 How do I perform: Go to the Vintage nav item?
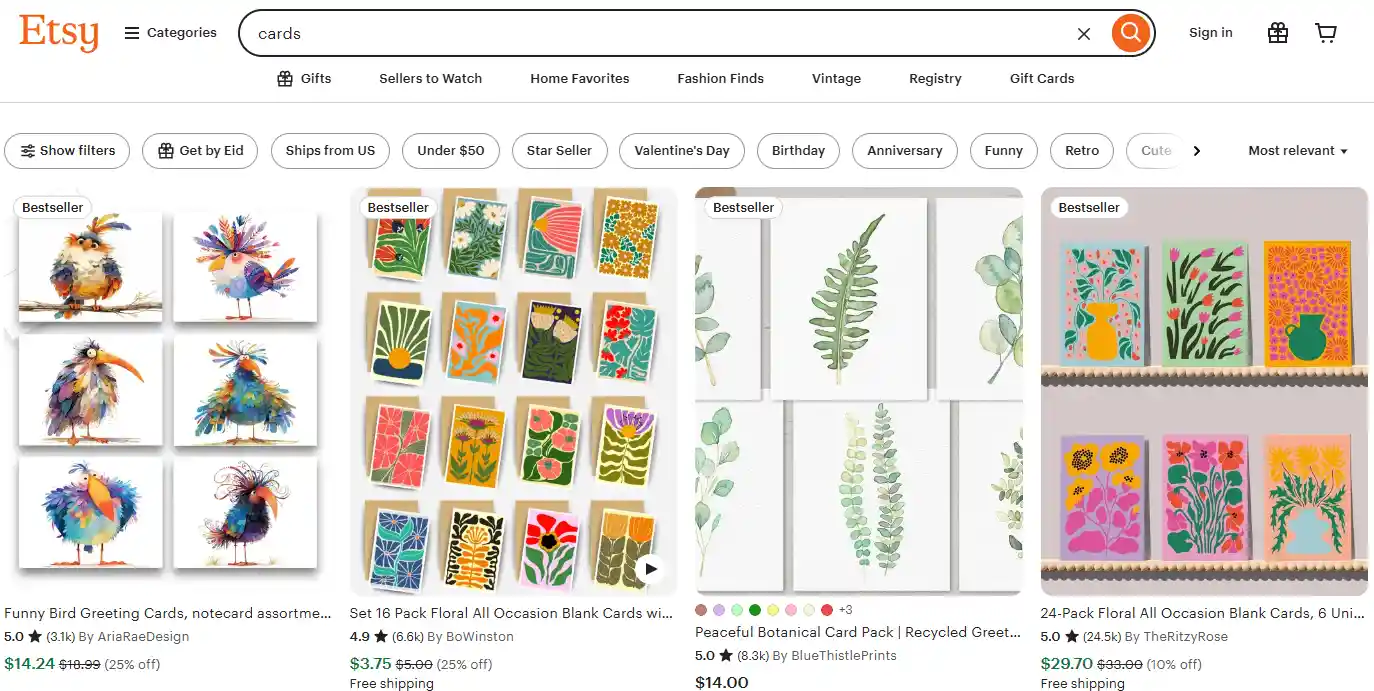point(836,79)
